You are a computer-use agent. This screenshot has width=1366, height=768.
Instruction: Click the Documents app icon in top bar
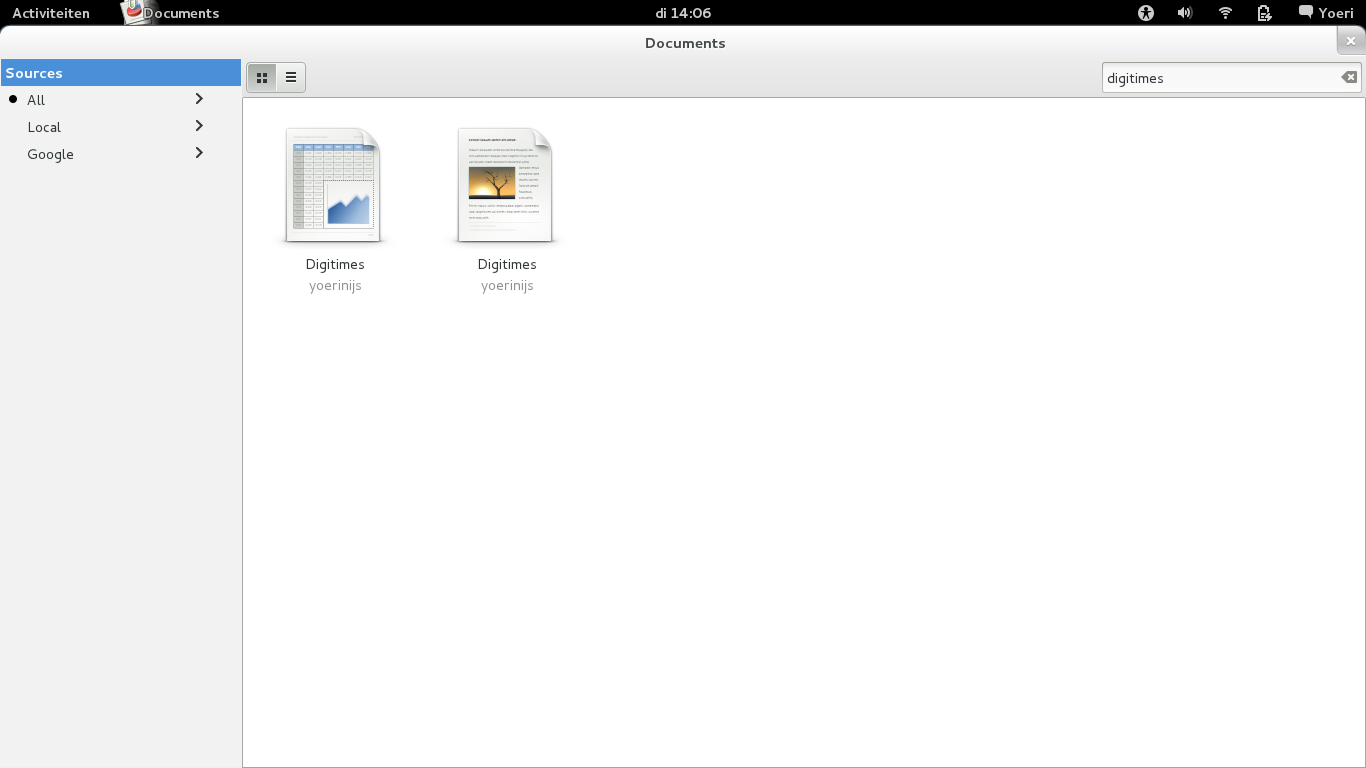pos(132,11)
